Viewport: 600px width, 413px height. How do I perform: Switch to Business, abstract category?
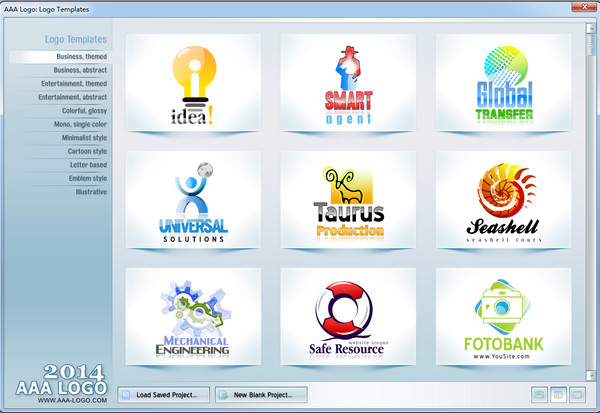(80, 71)
